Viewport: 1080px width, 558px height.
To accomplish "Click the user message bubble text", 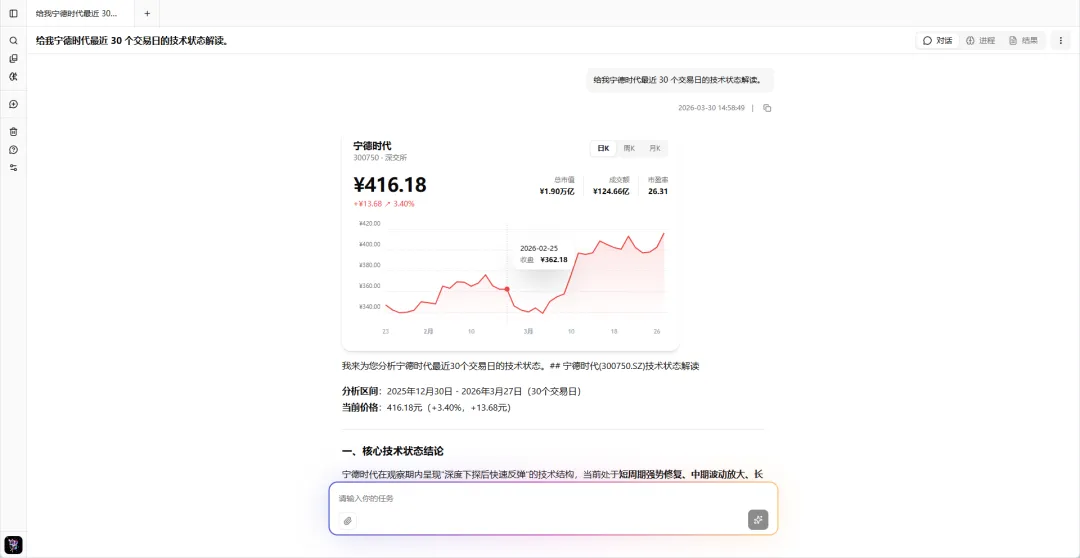I will point(678,80).
